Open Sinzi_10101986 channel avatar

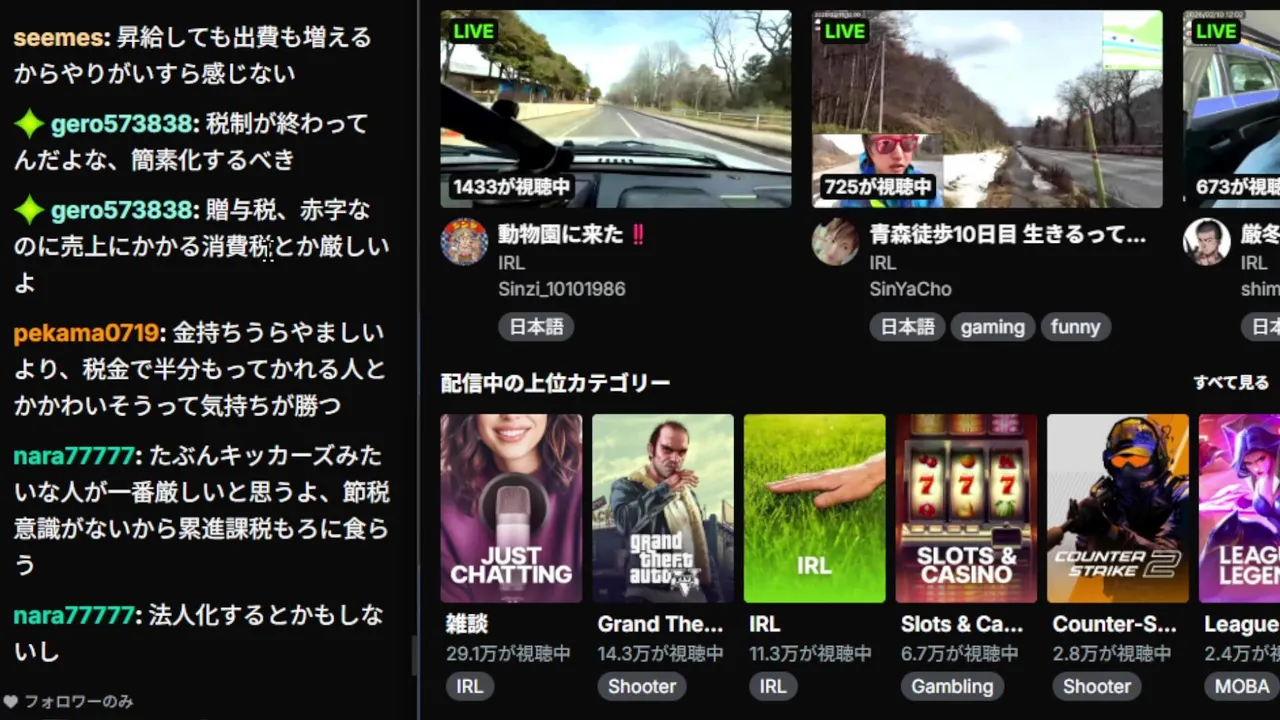[464, 242]
